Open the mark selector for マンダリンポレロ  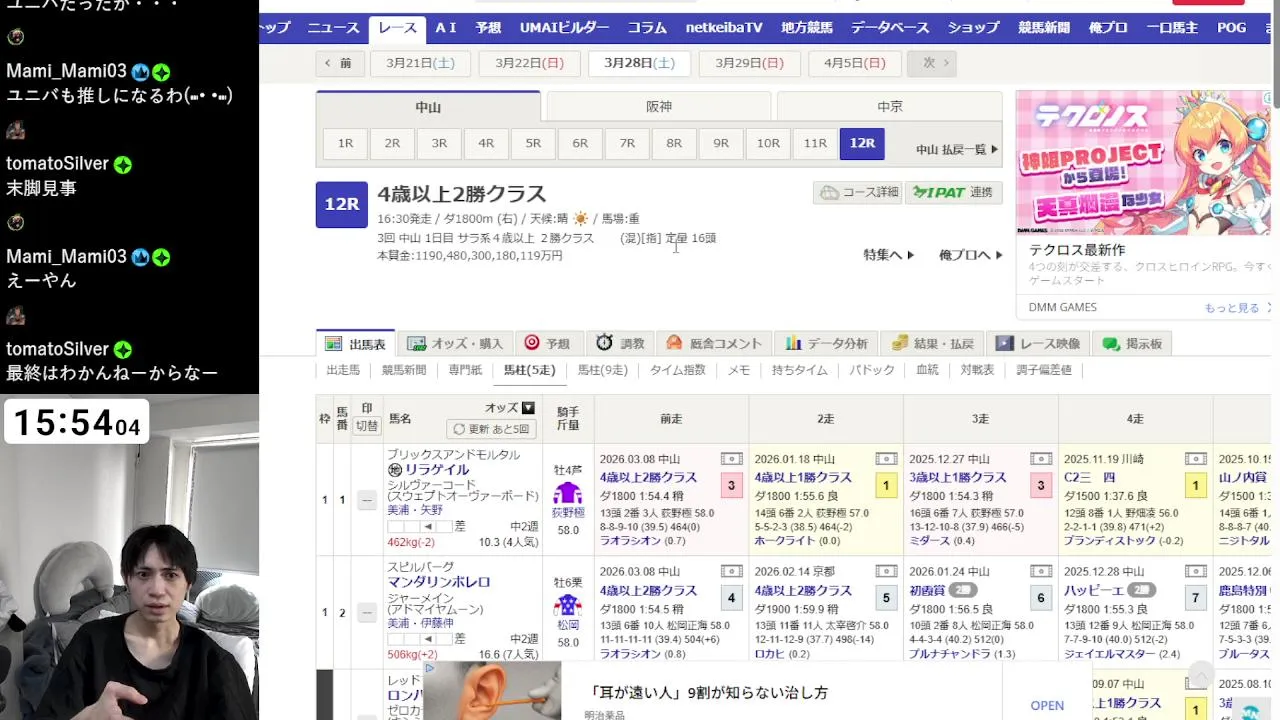(367, 612)
